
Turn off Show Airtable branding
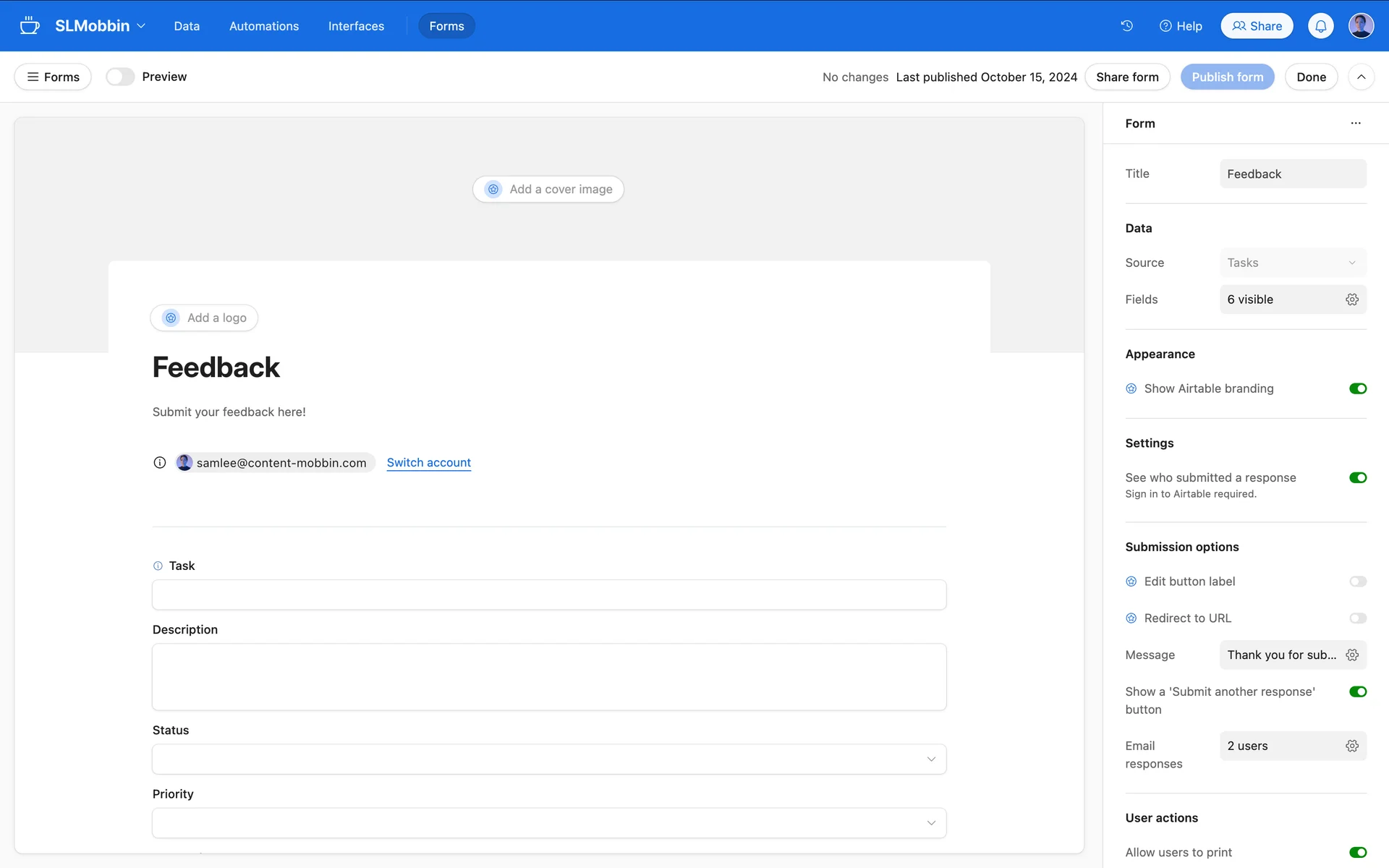pyautogui.click(x=1357, y=388)
